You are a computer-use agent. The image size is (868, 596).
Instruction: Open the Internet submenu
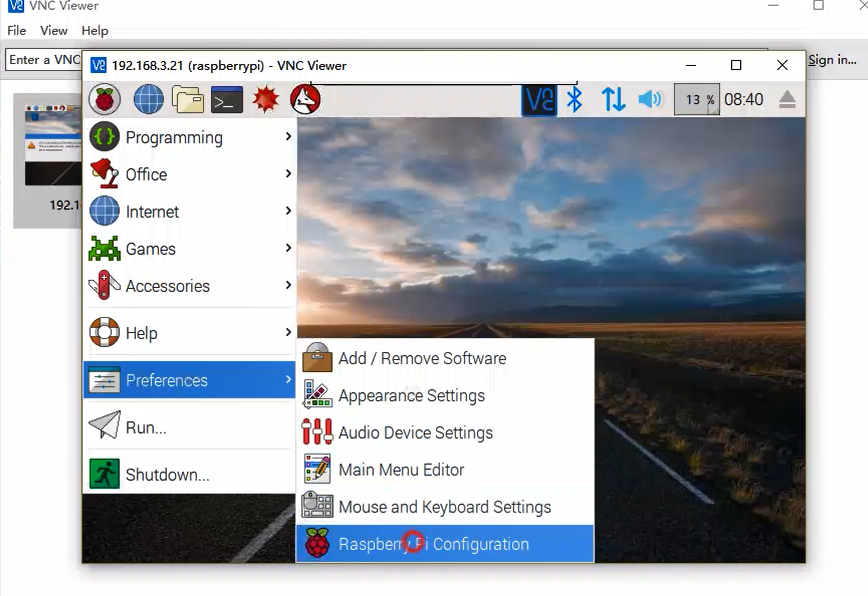tap(189, 211)
